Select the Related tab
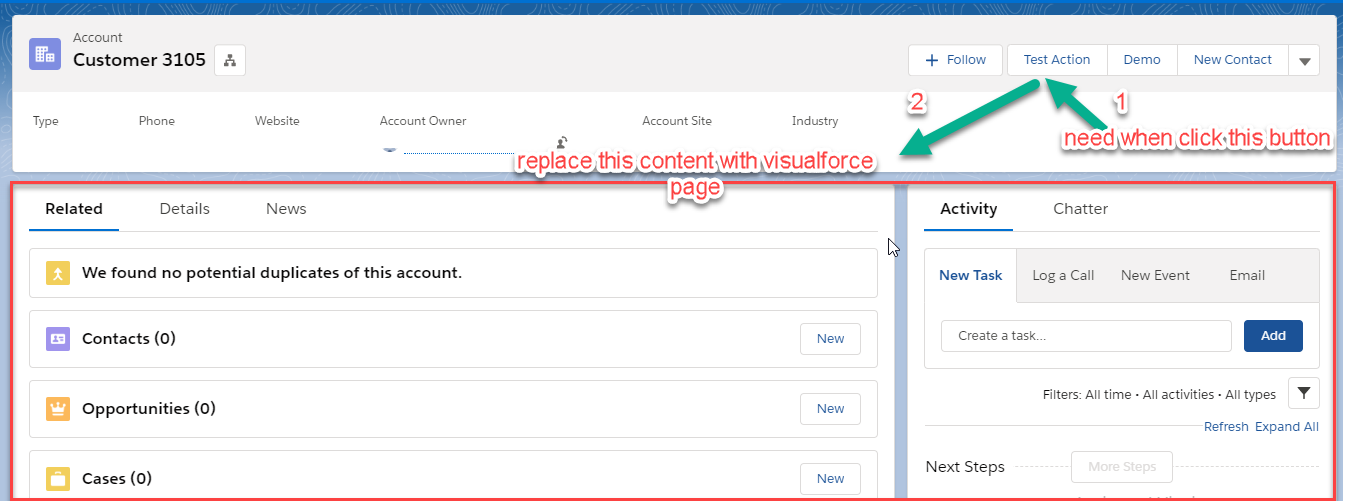 point(74,209)
